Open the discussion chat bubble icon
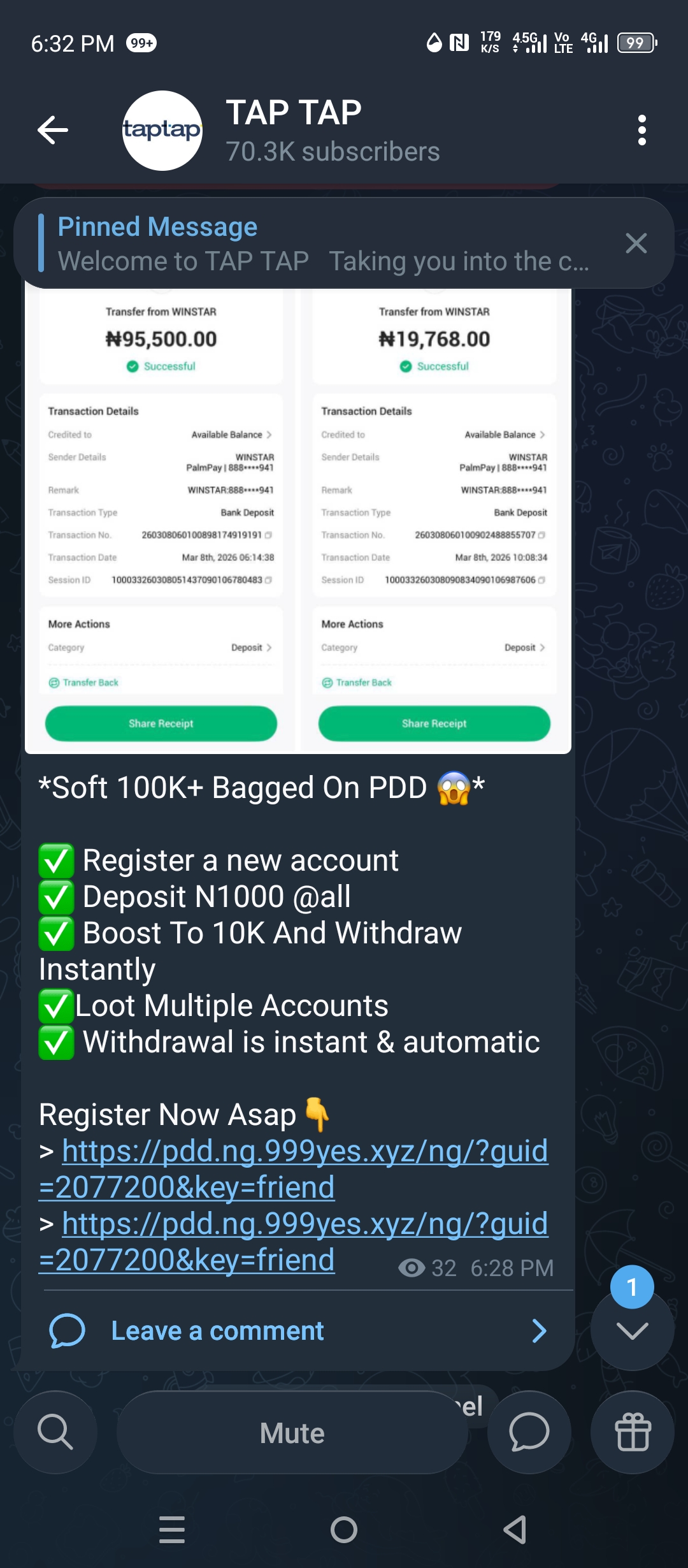 click(x=529, y=1432)
